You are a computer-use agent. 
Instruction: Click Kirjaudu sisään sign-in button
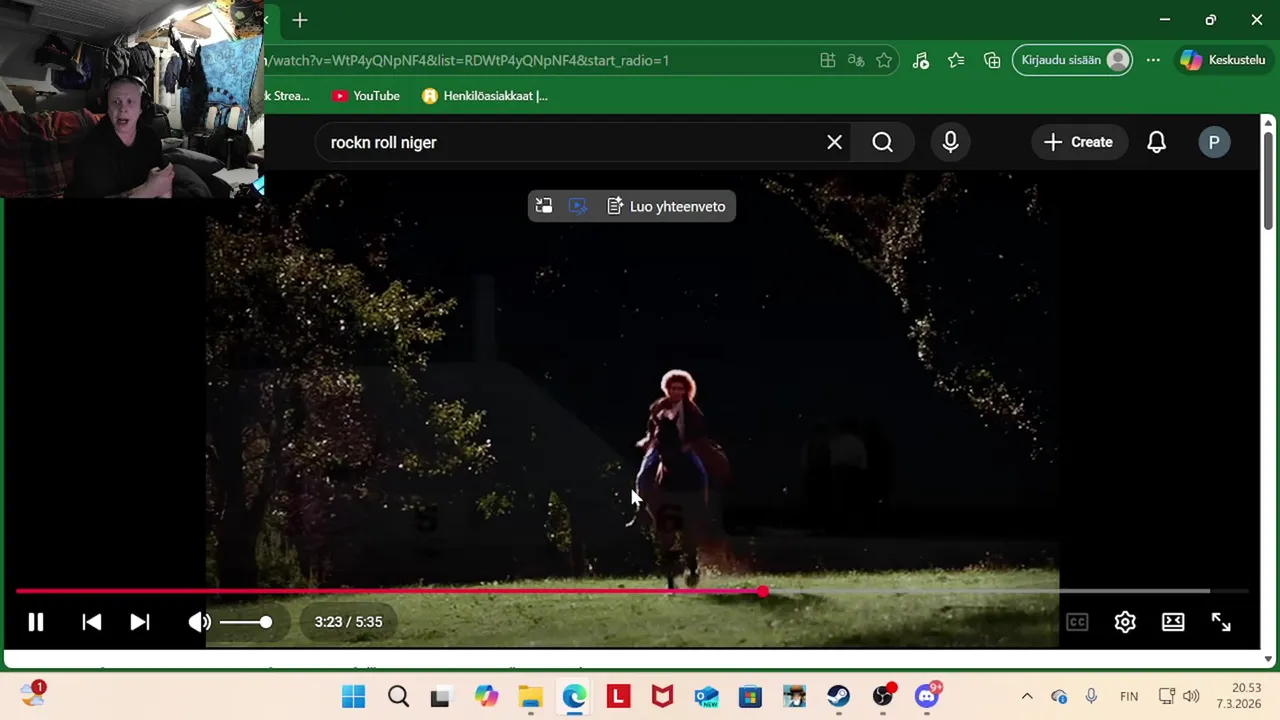1073,60
